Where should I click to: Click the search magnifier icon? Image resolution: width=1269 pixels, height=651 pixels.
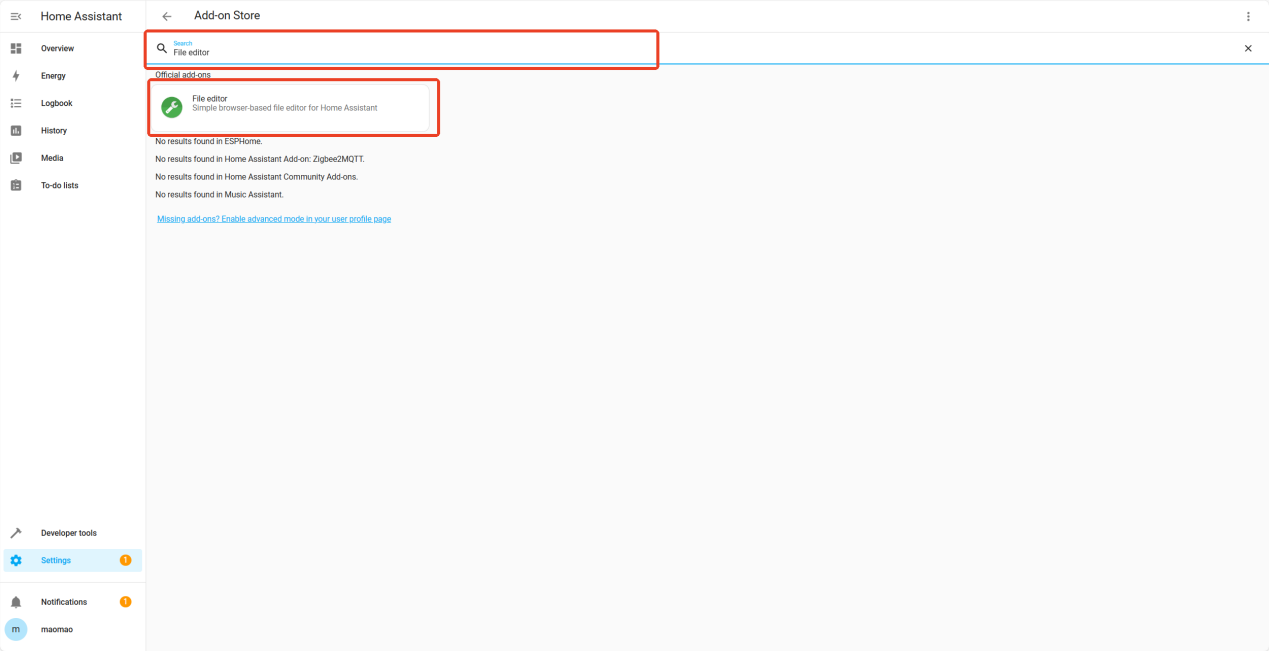pyautogui.click(x=162, y=48)
